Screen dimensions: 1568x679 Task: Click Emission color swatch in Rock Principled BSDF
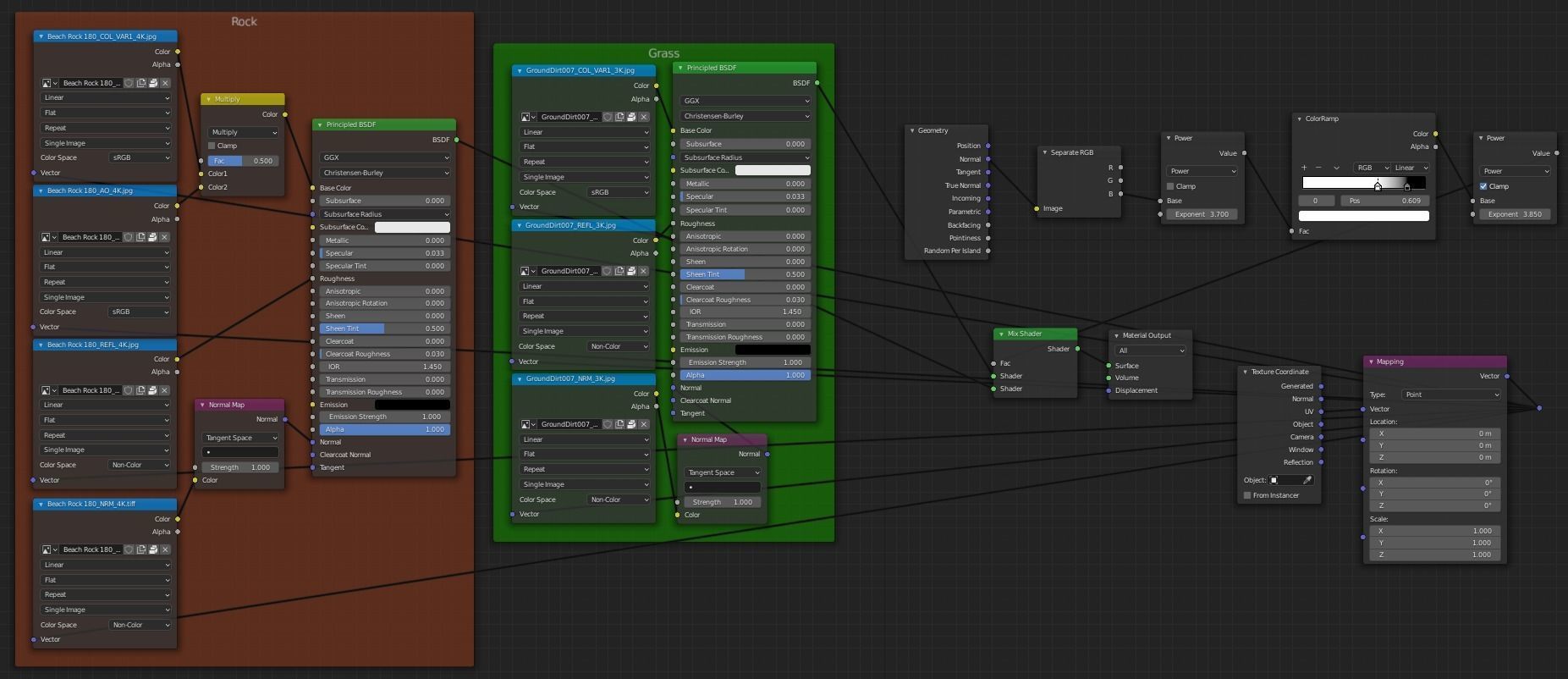tap(412, 405)
